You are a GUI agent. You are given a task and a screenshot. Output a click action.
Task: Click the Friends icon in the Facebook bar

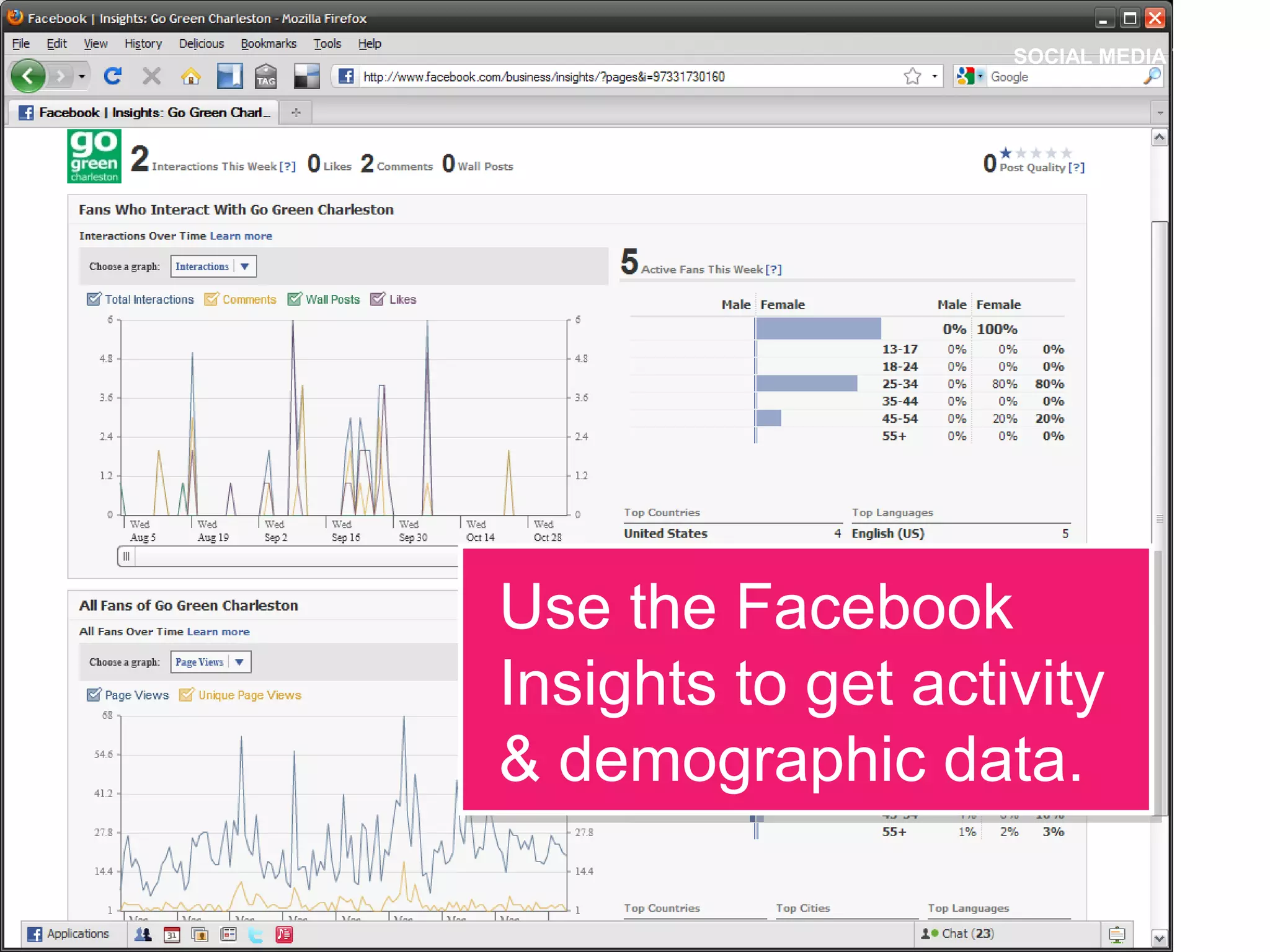point(143,934)
